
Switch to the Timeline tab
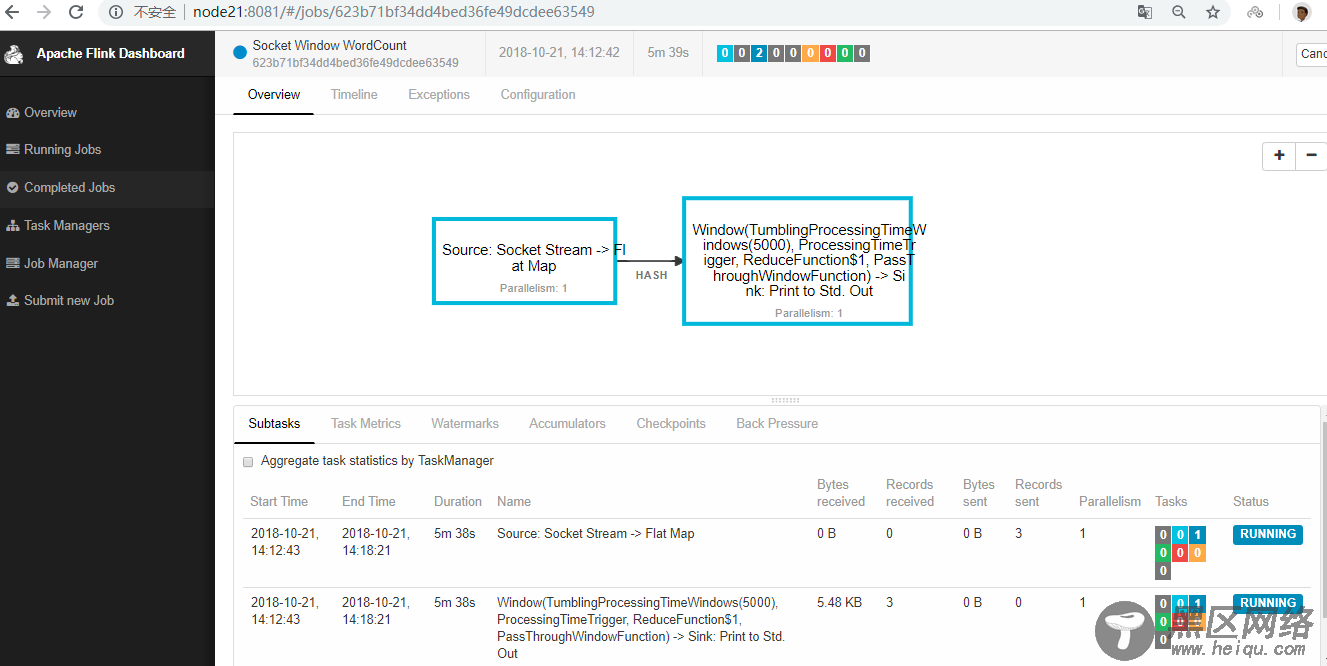coord(354,95)
